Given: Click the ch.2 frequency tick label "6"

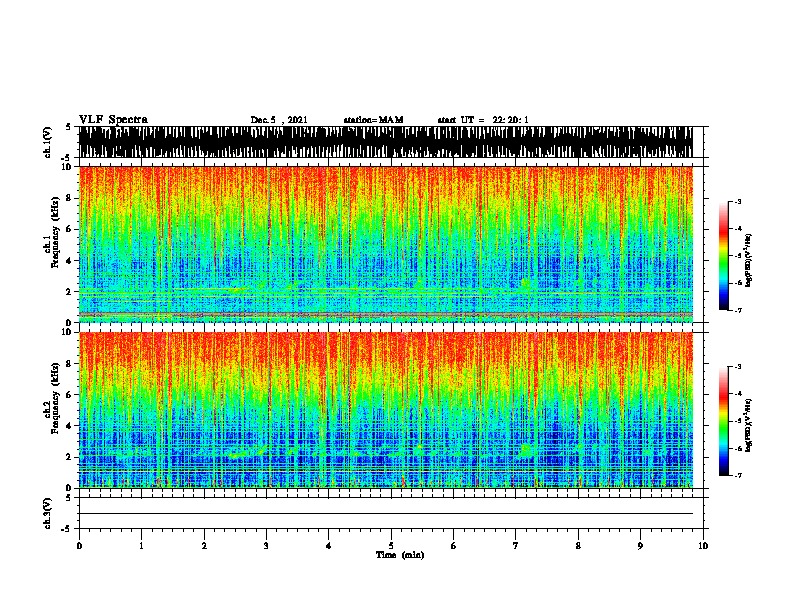Looking at the screenshot, I should (70, 395).
